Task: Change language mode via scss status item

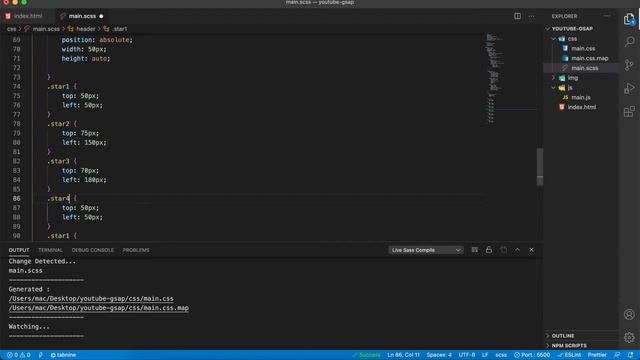Action: click(x=501, y=355)
